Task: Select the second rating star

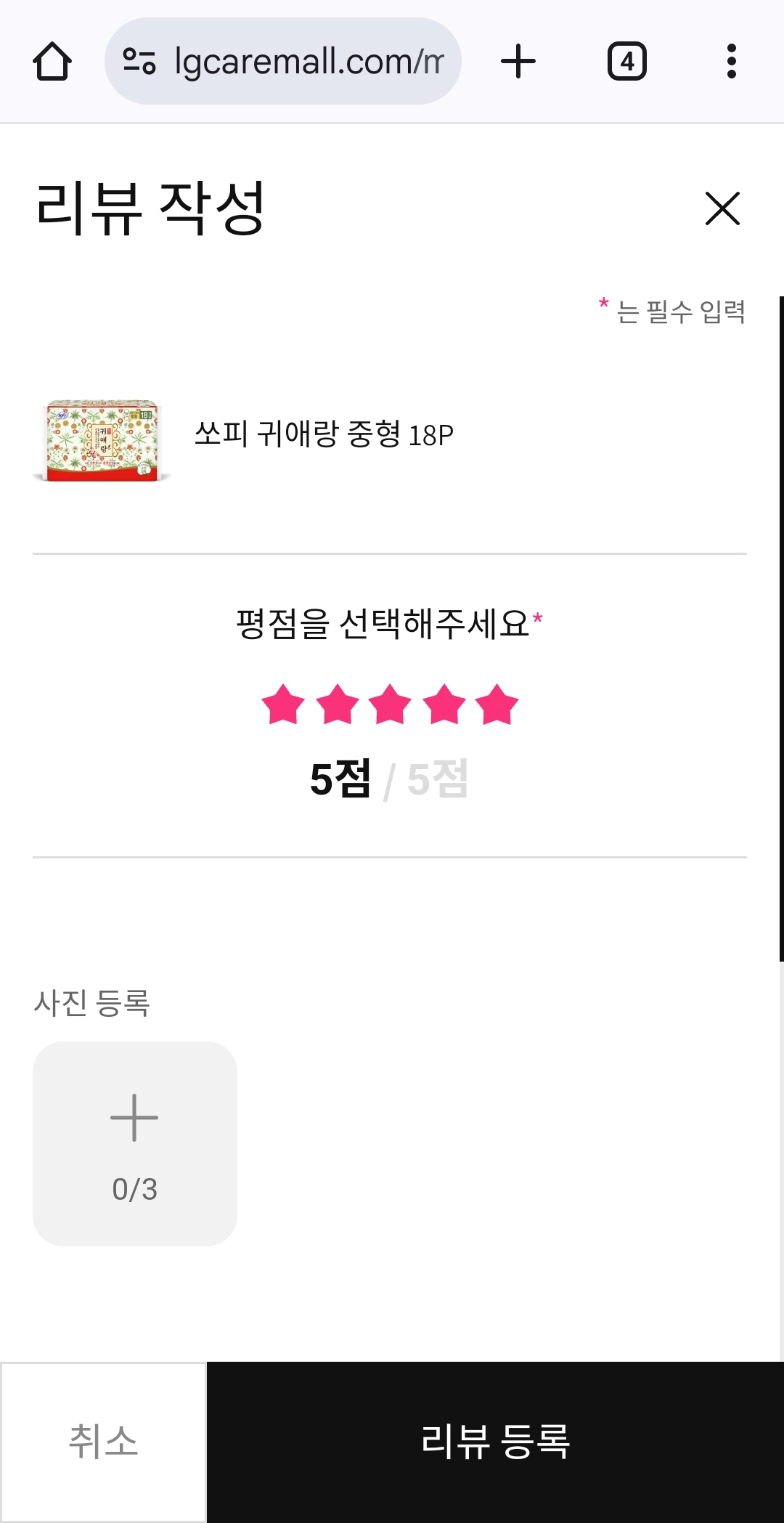Action: 338,704
